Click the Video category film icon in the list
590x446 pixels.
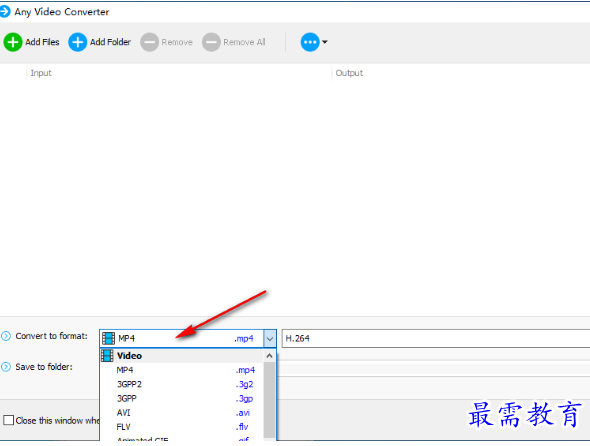click(107, 356)
